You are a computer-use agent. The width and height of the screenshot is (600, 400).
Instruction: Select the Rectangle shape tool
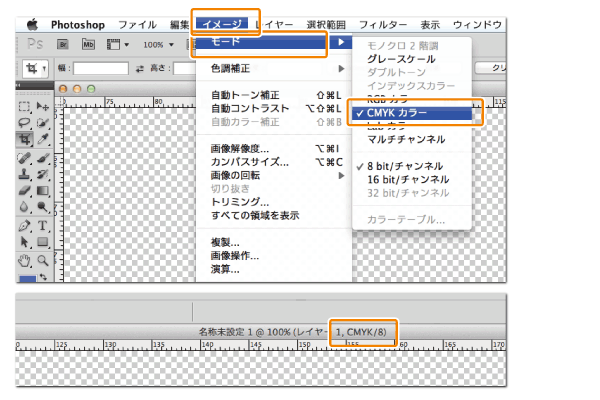point(42,242)
